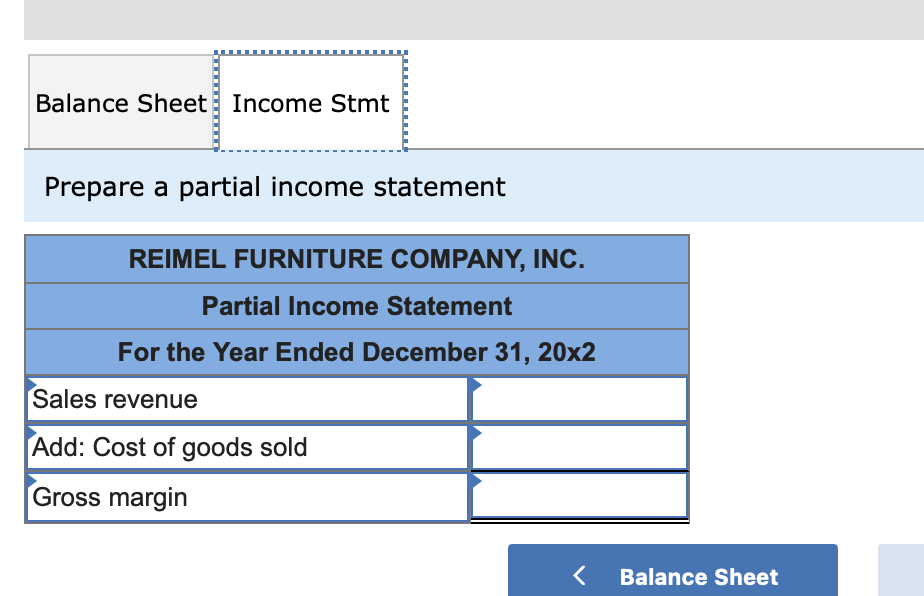Select the Income Stmt tab
Screen dimensions: 924x596
point(310,103)
